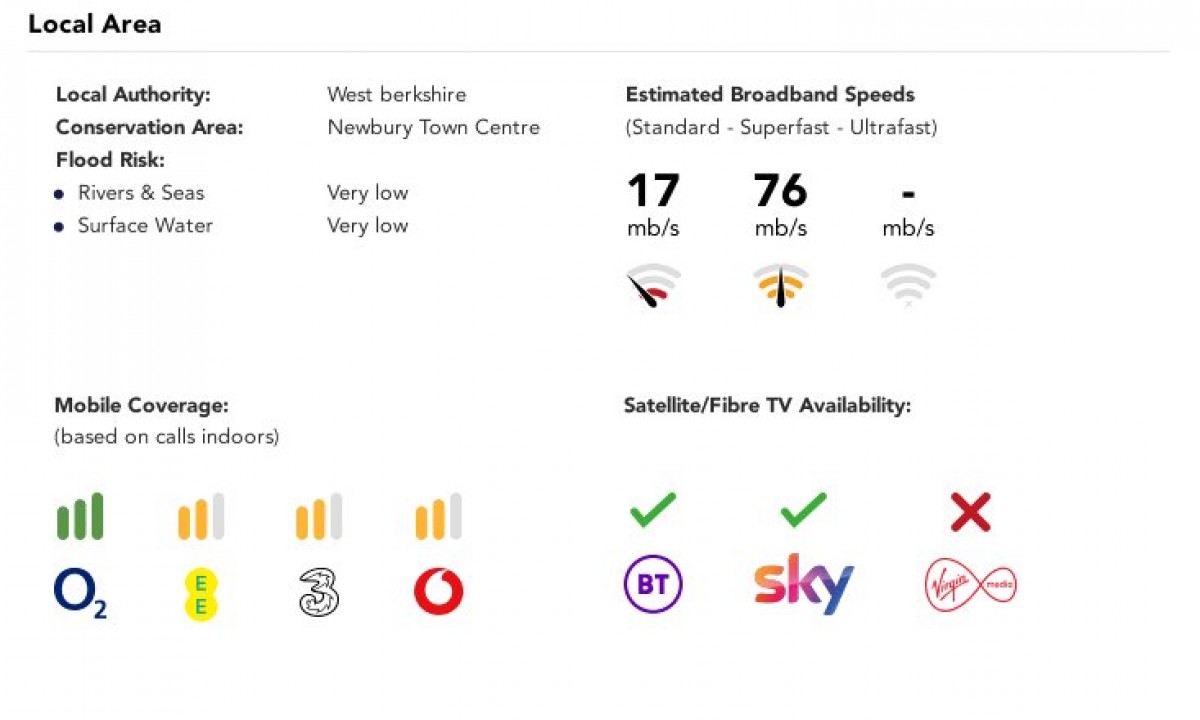
Task: Click the standard speed red gauge icon
Action: click(x=653, y=285)
